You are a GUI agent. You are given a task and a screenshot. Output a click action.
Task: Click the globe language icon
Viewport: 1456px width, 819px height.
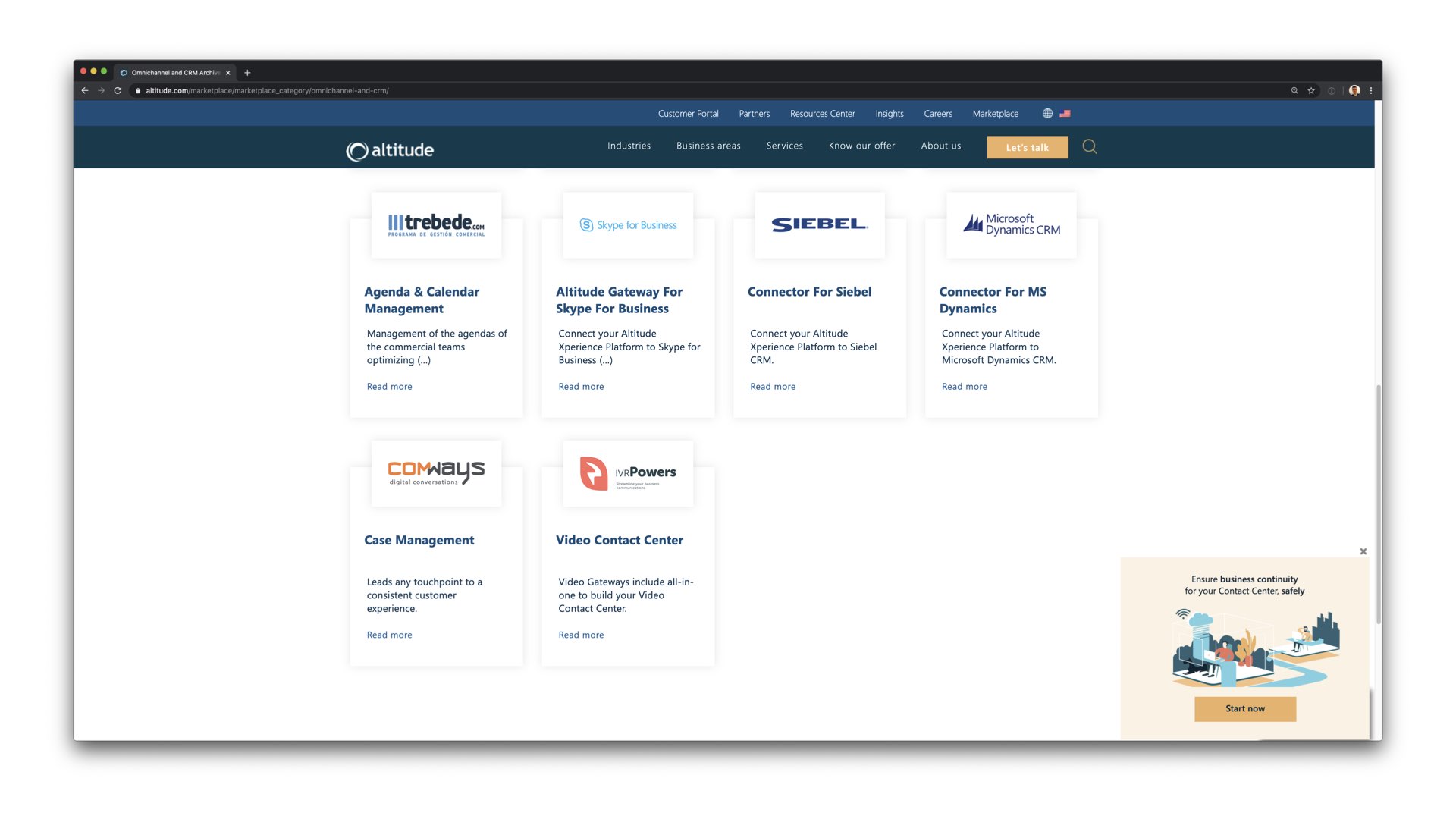tap(1047, 114)
